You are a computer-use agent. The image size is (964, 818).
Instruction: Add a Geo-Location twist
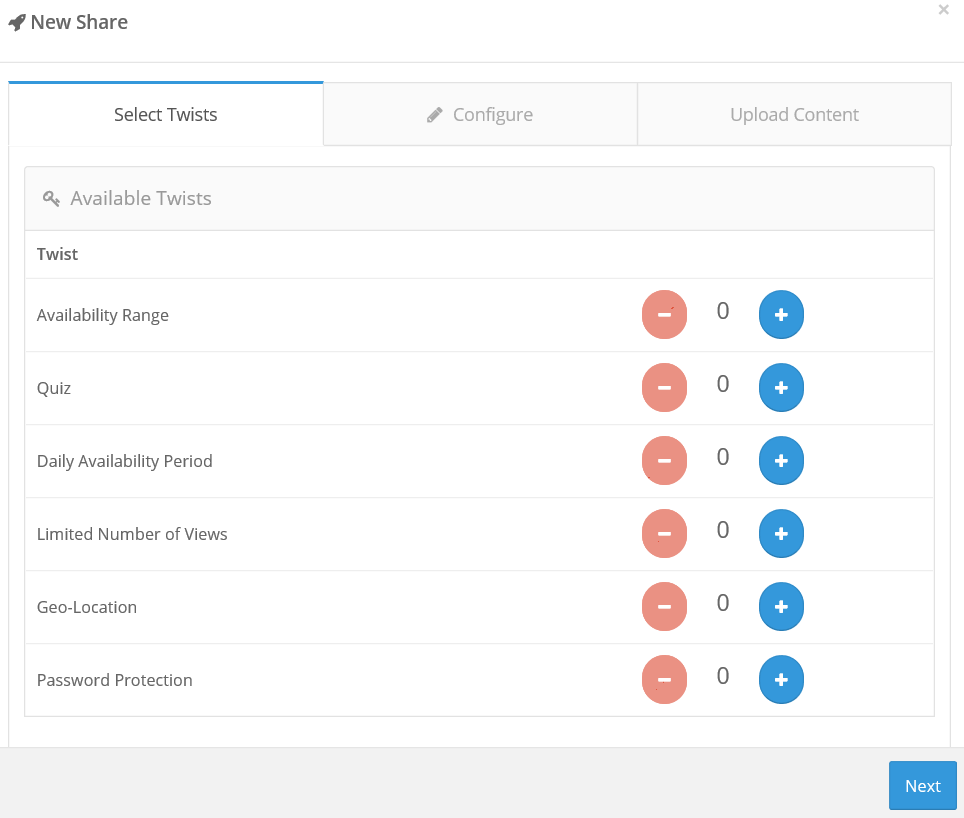pos(781,607)
